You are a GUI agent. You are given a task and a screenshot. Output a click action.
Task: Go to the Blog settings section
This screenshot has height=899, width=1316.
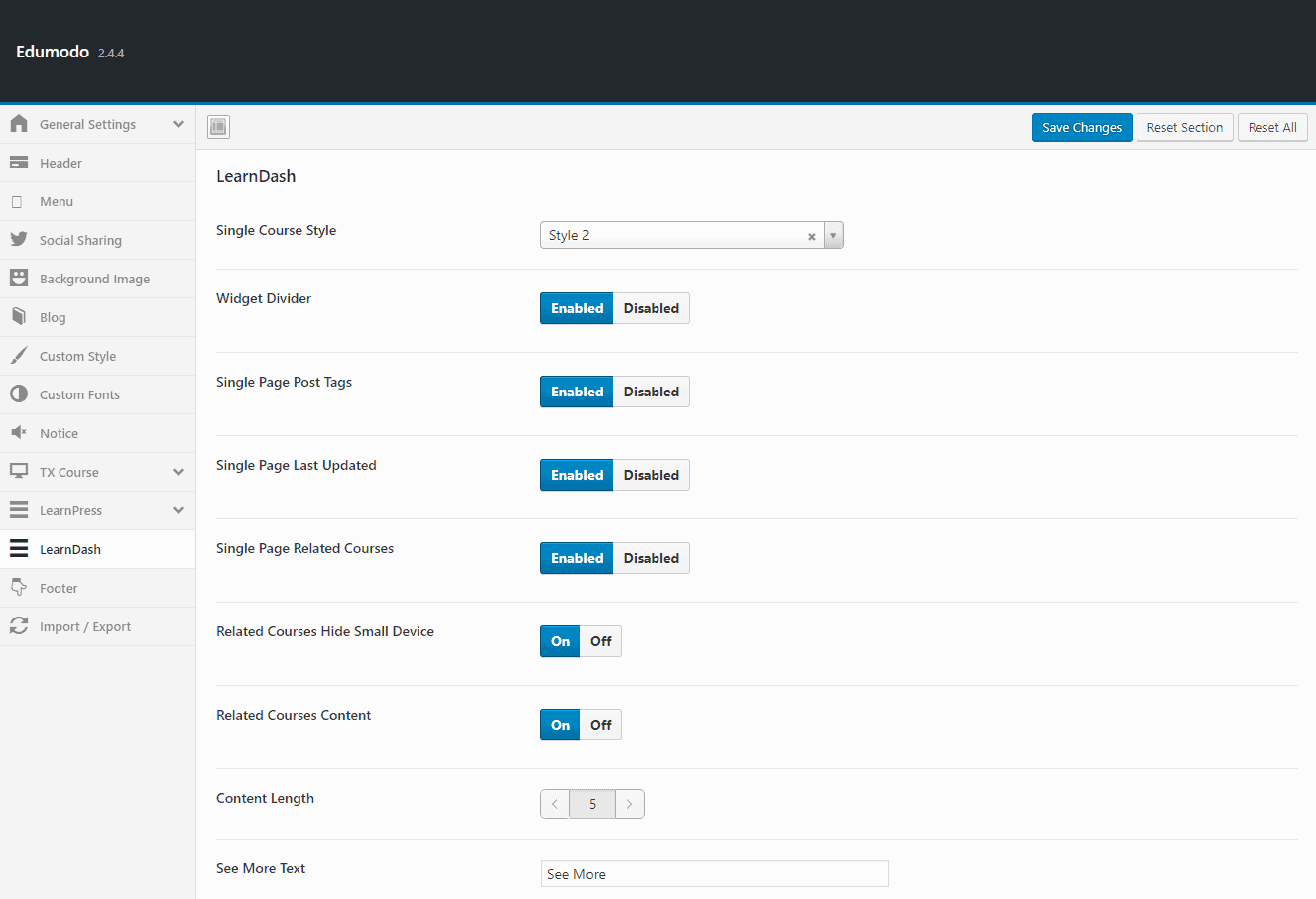click(53, 317)
